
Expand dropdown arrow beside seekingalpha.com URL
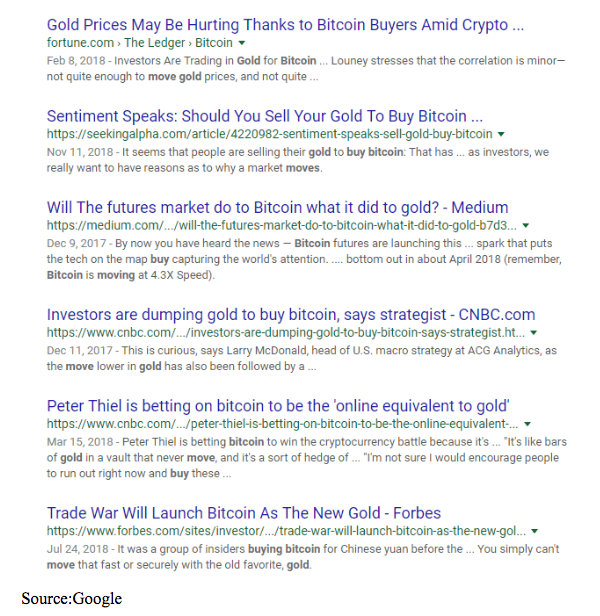[x=501, y=134]
